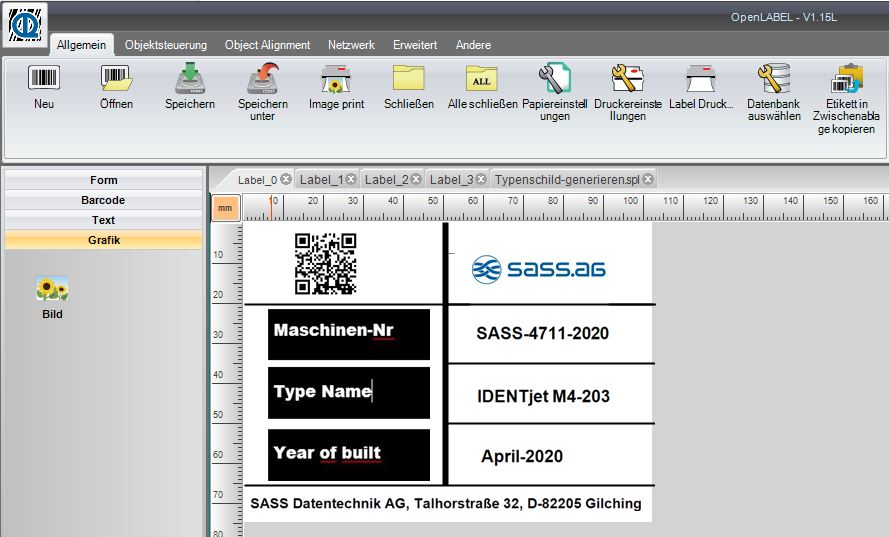889x537 pixels.
Task: Click the OpenLABEL application logo button
Action: (x=24, y=24)
